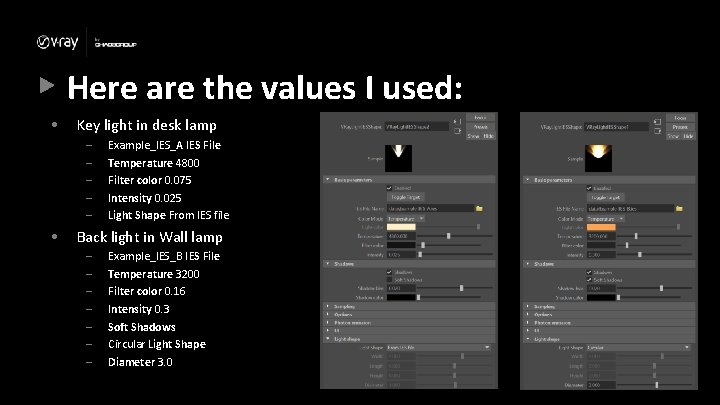The image size is (720, 405).
Task: Collapse Basic parameters section in left panel
Action: tap(409, 180)
